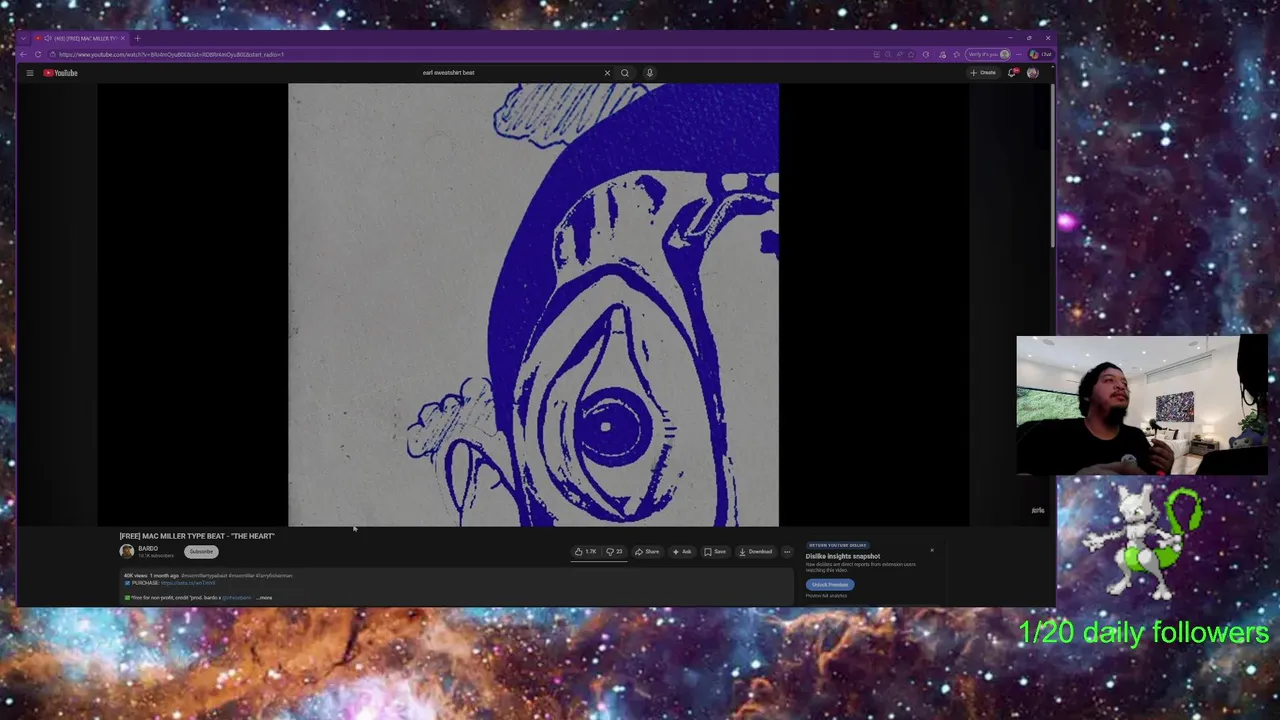Open the YouTube Create button
Image resolution: width=1280 pixels, height=720 pixels.
coord(983,73)
